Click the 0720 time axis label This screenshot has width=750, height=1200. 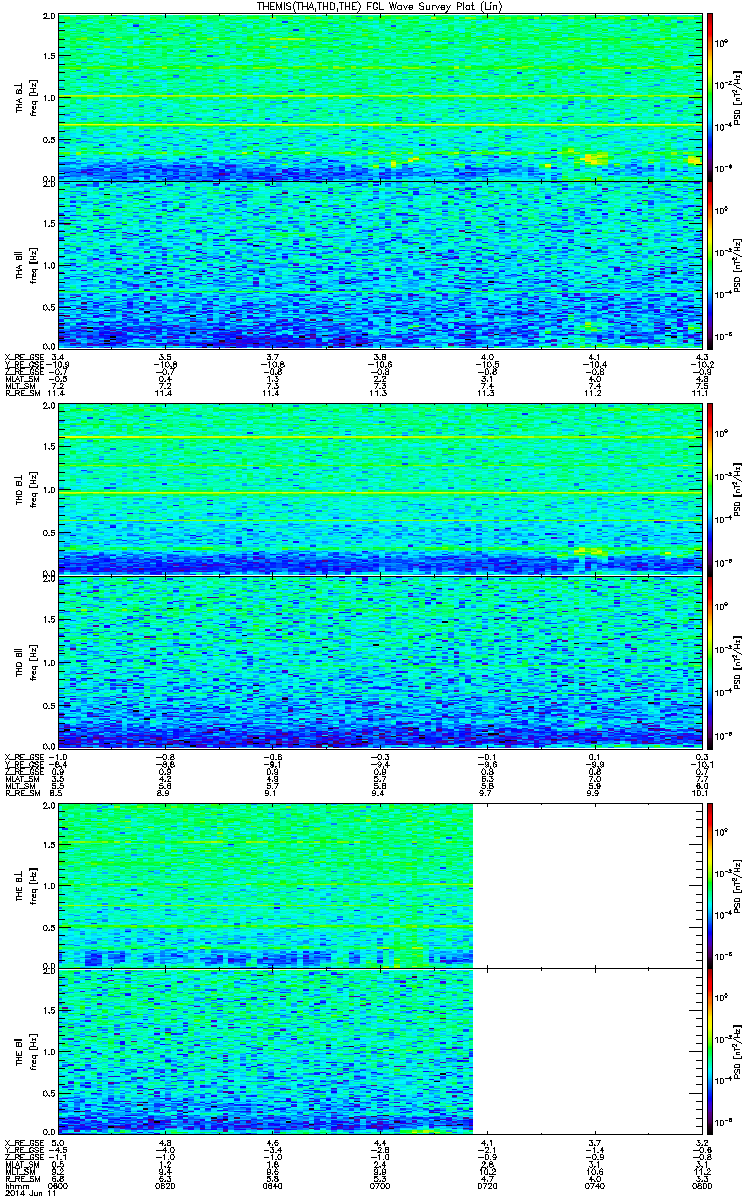point(487,1186)
